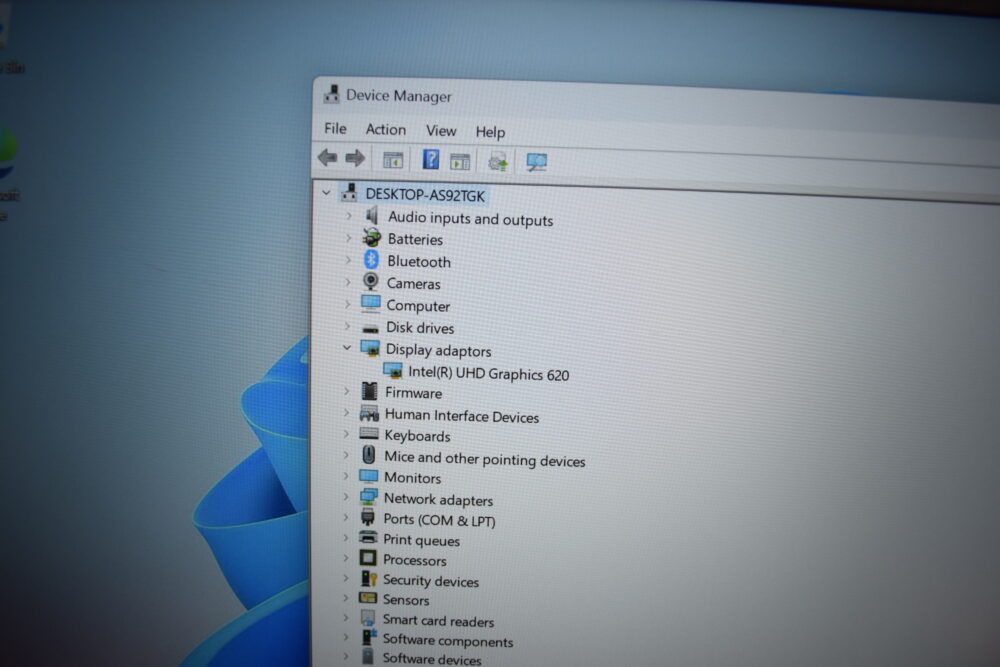The image size is (1000, 667).
Task: Expand the Keyboards chevron
Action: [346, 434]
